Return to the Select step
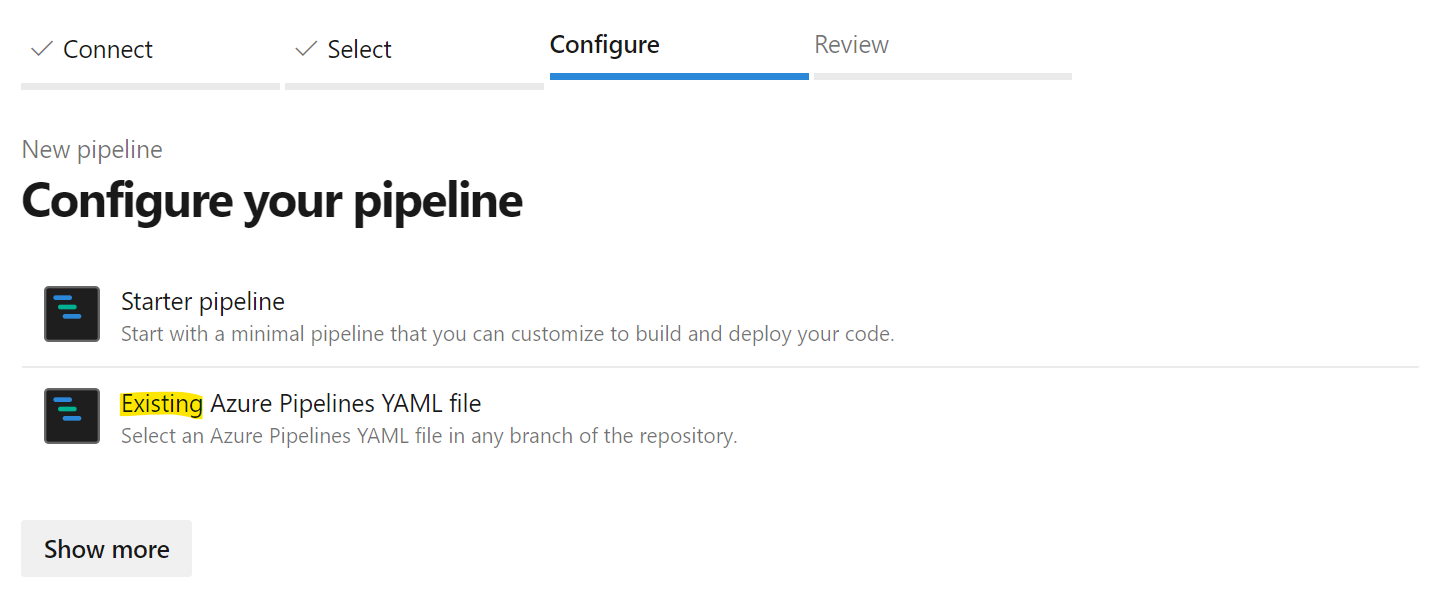Viewport: 1440px width, 600px height. (x=359, y=50)
